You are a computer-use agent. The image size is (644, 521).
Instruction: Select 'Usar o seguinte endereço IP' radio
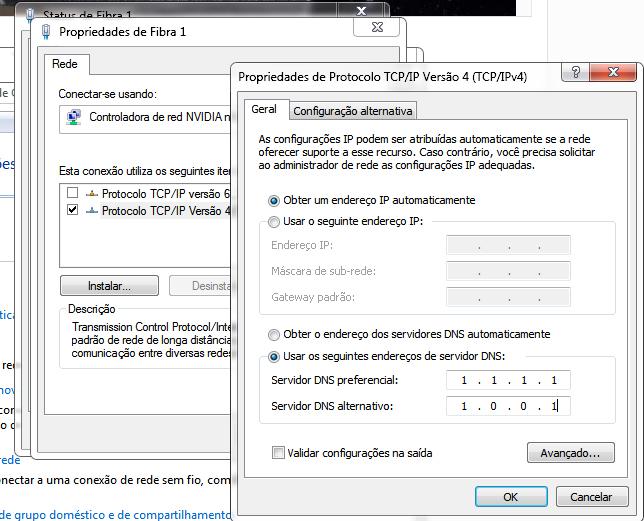pos(274,222)
